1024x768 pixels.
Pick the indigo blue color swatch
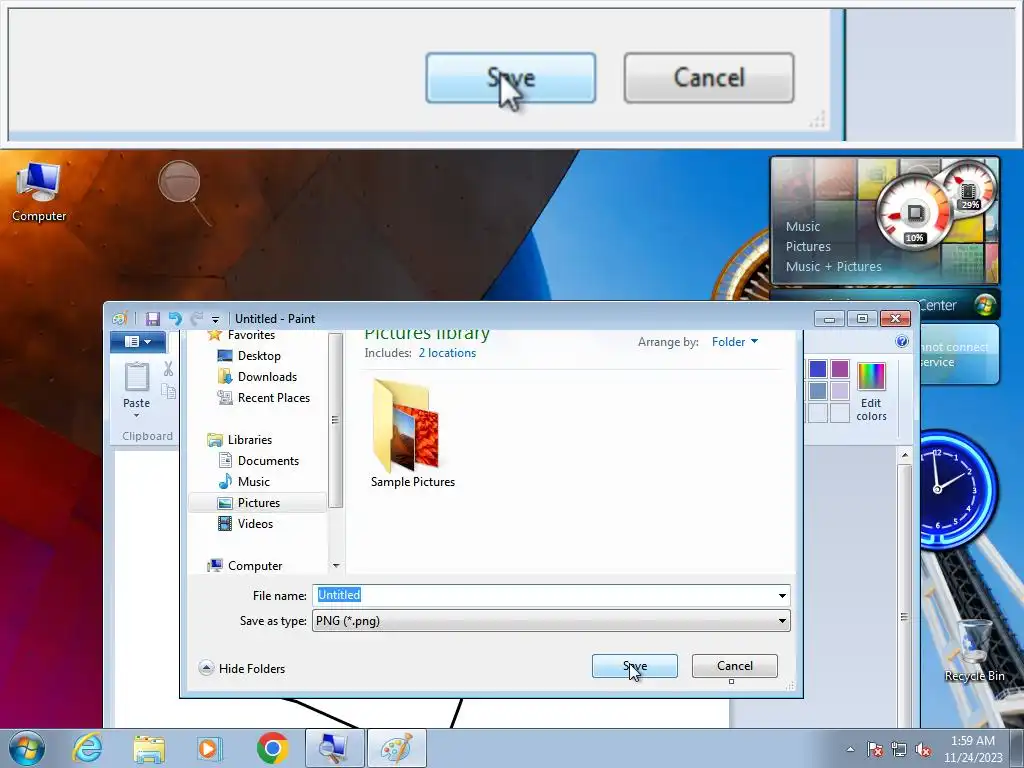(818, 369)
